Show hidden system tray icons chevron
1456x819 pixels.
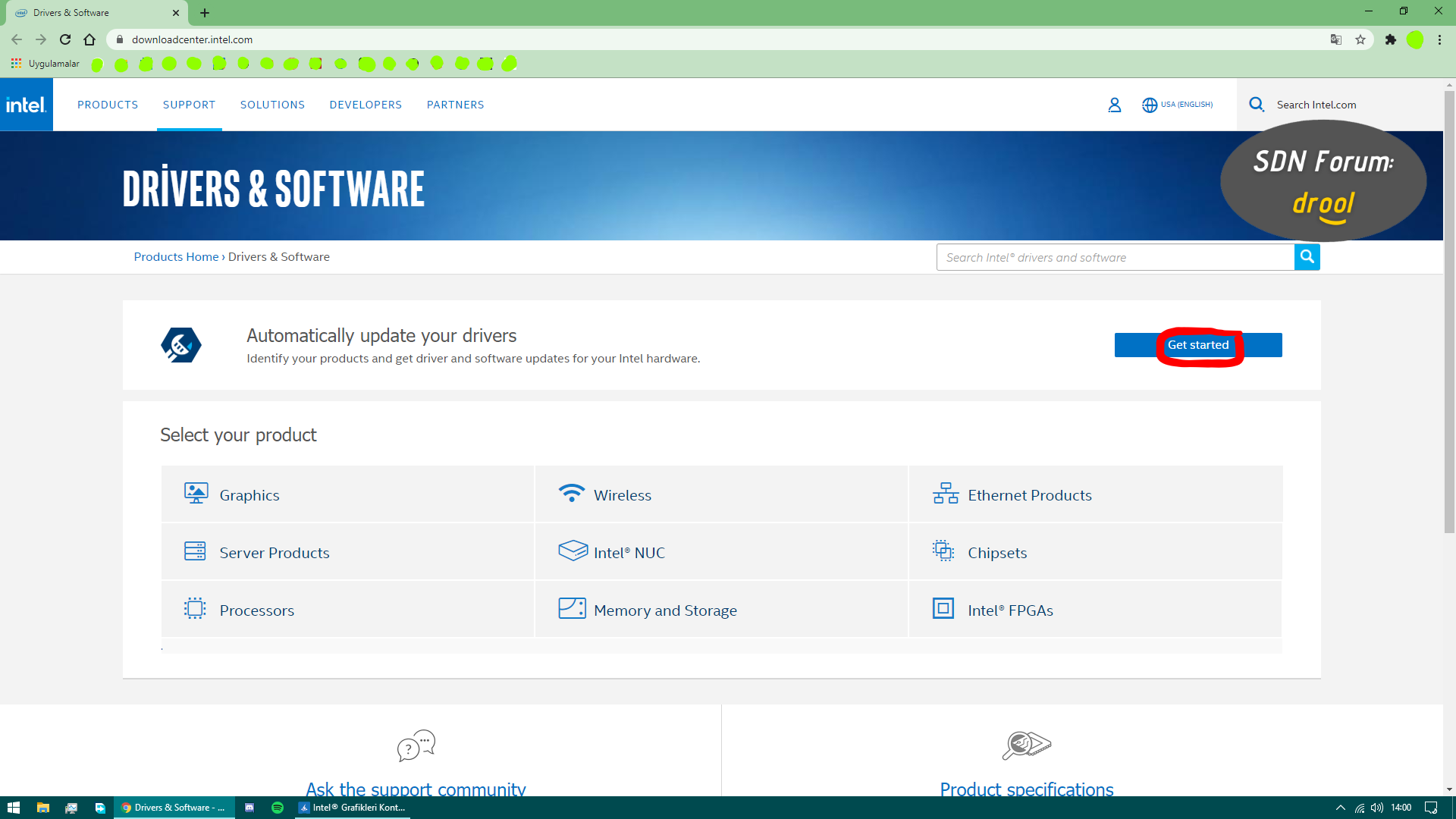click(1340, 808)
